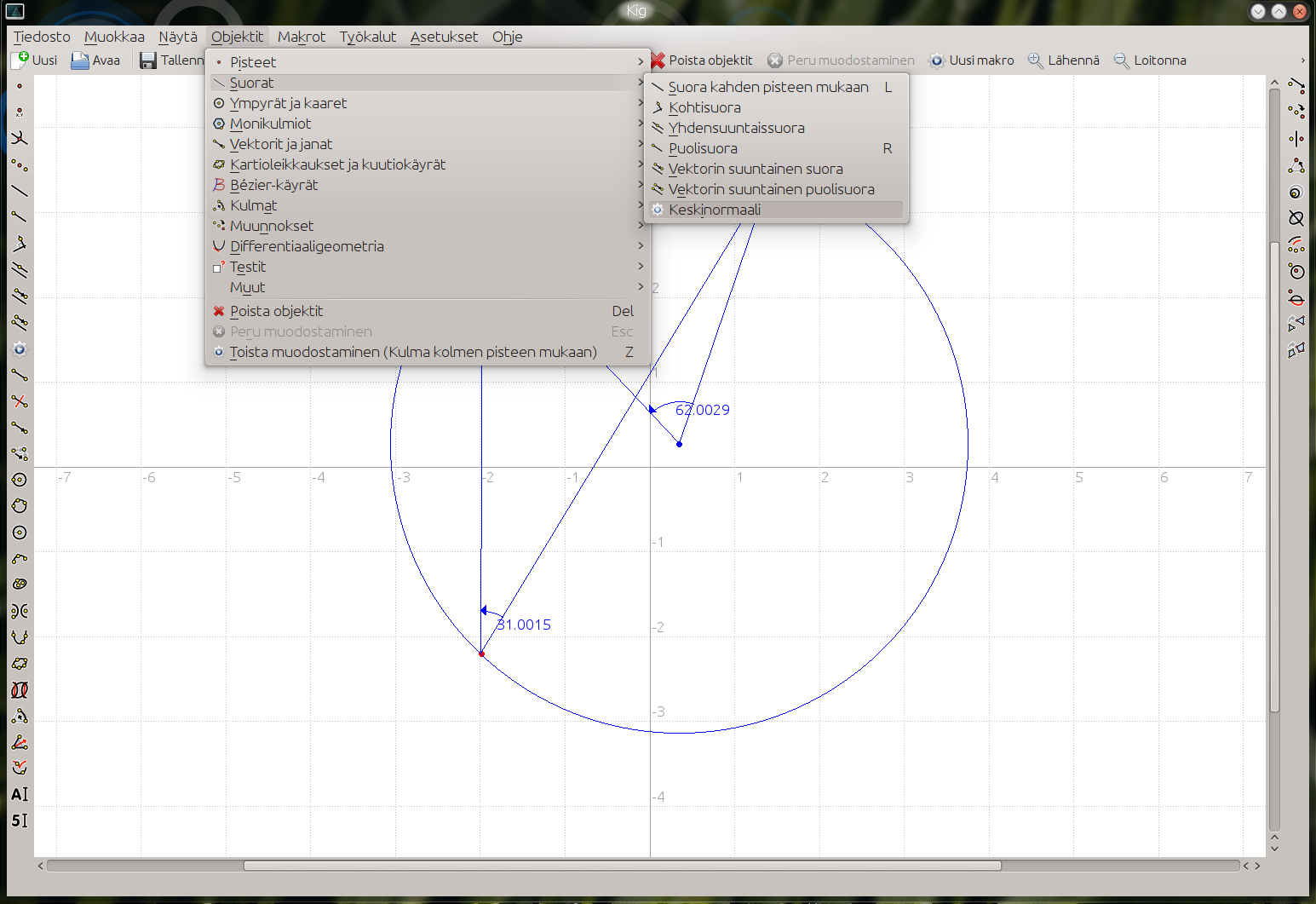Click the Avaa open-file icon
This screenshot has width=1316, height=904.
[x=80, y=60]
